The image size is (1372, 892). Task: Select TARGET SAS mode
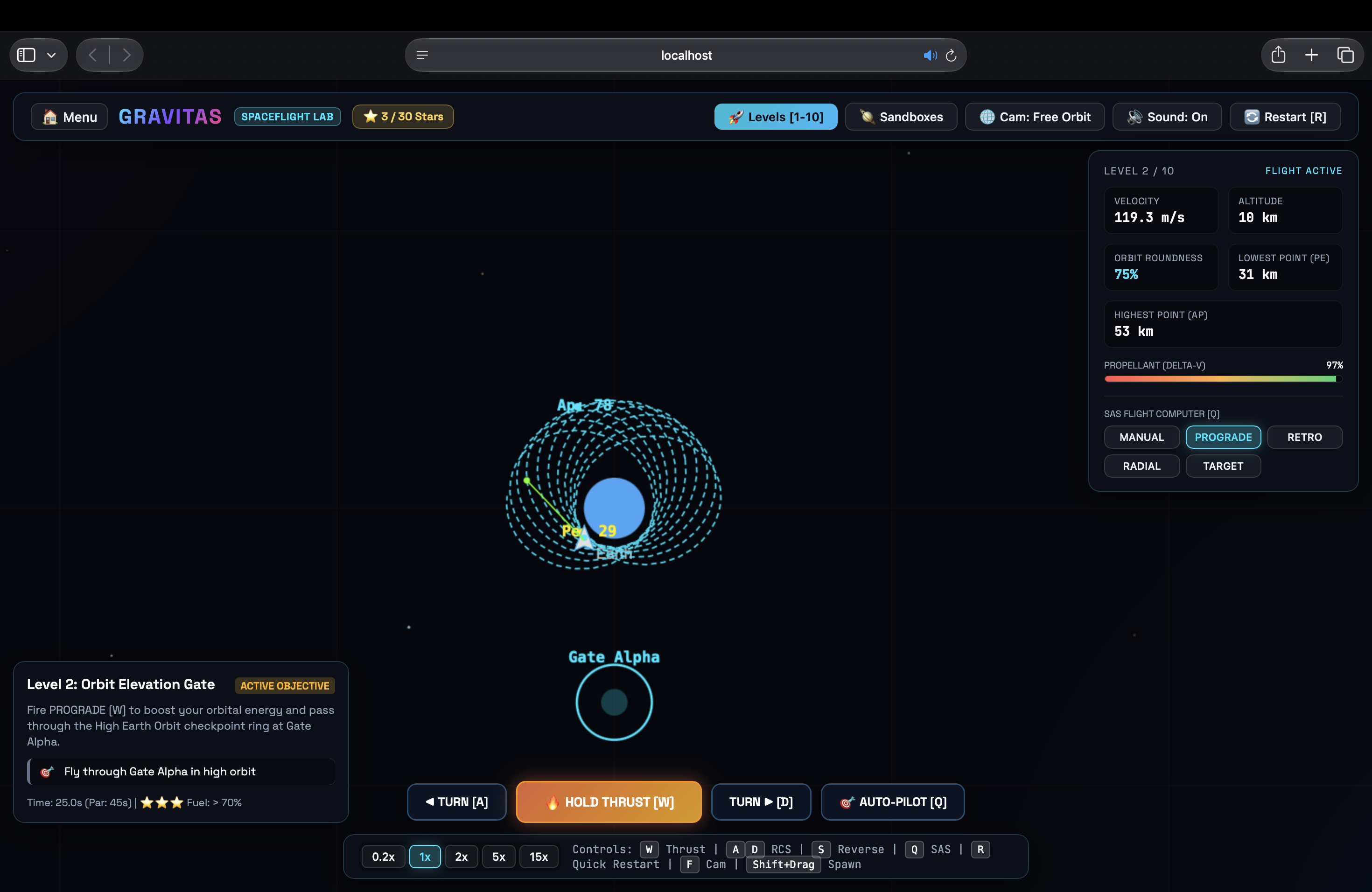(1223, 466)
